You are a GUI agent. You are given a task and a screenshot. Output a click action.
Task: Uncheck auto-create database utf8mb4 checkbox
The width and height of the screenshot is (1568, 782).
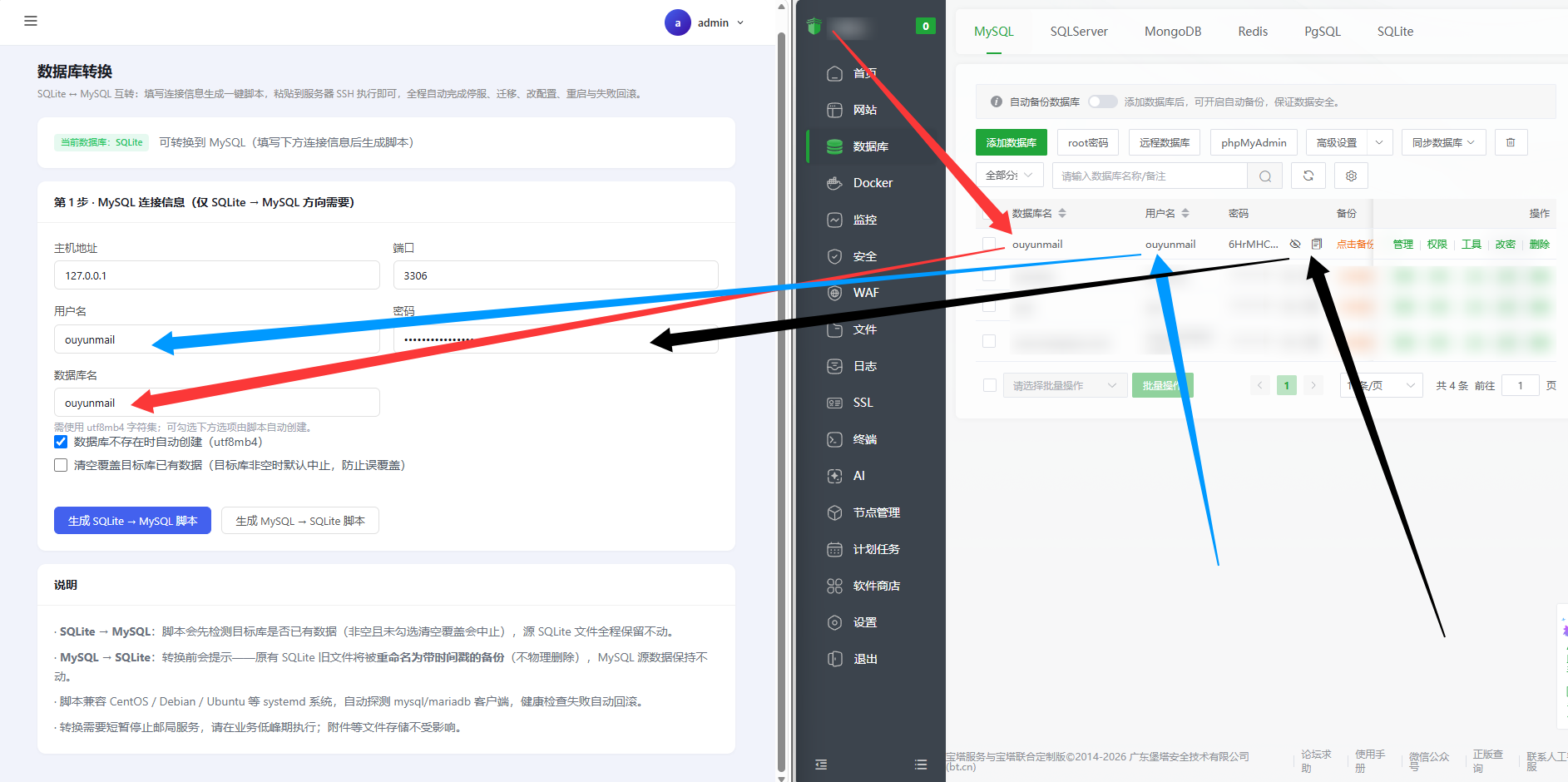[x=61, y=442]
